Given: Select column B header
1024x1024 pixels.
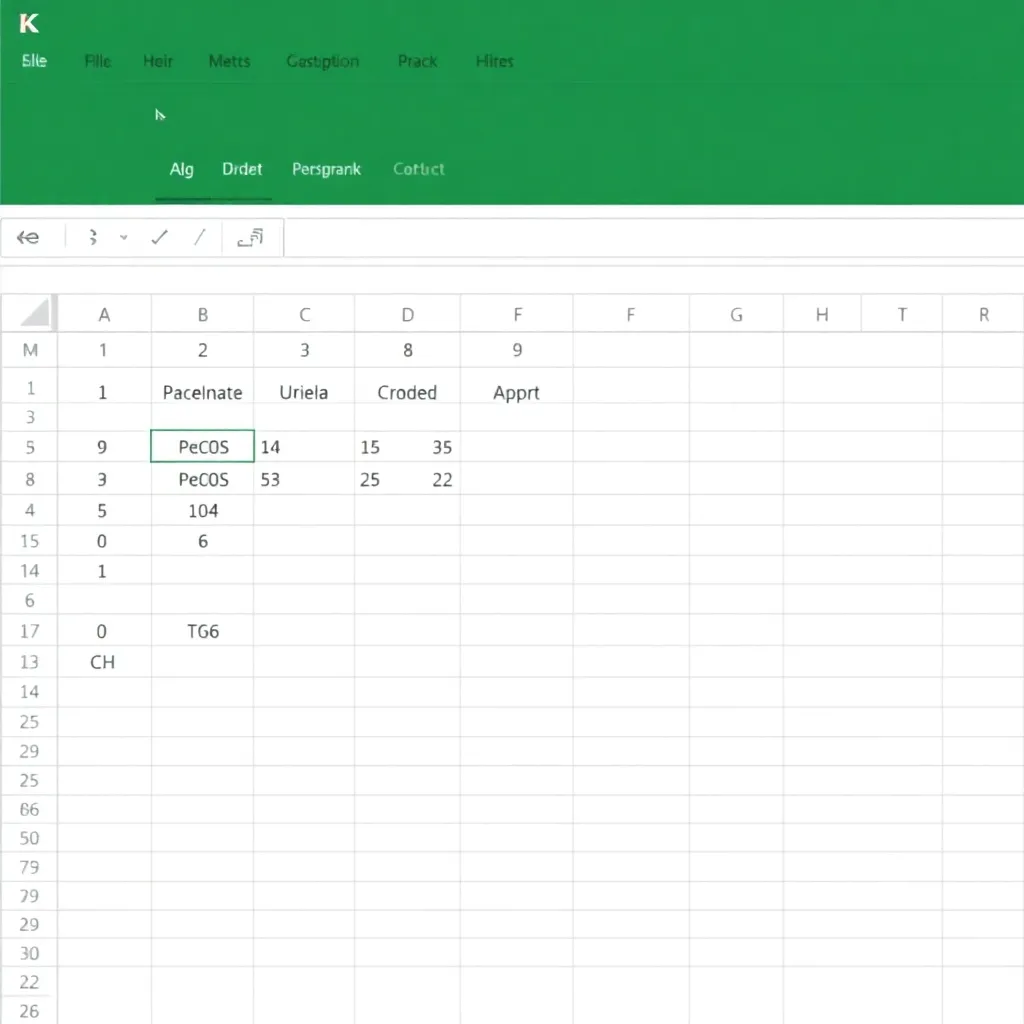Looking at the screenshot, I should (202, 314).
